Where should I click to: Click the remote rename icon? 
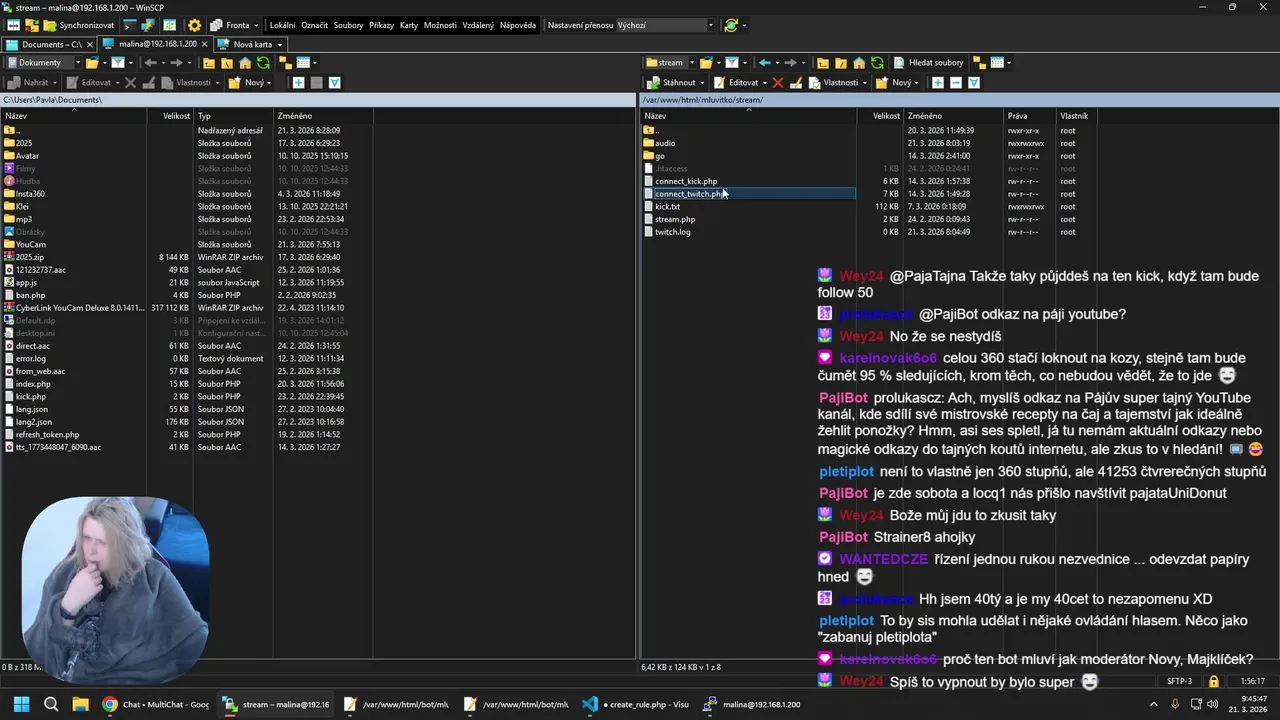[x=796, y=82]
